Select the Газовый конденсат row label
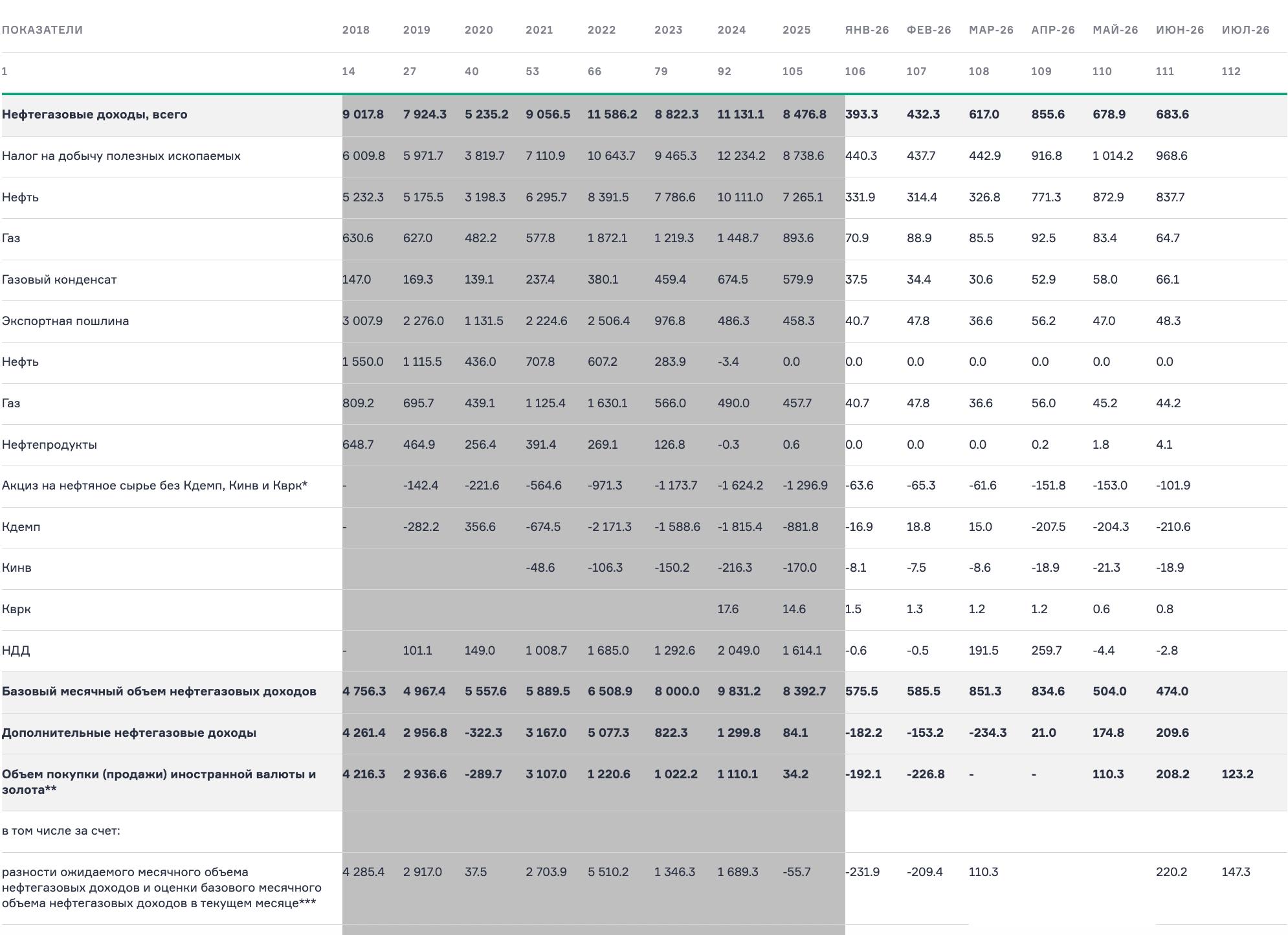 tap(60, 280)
